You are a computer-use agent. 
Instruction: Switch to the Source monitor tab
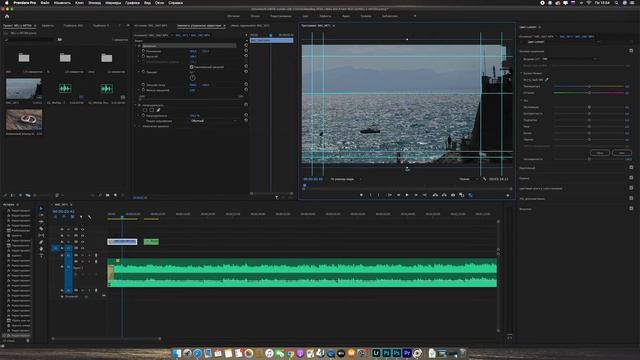pos(151,25)
